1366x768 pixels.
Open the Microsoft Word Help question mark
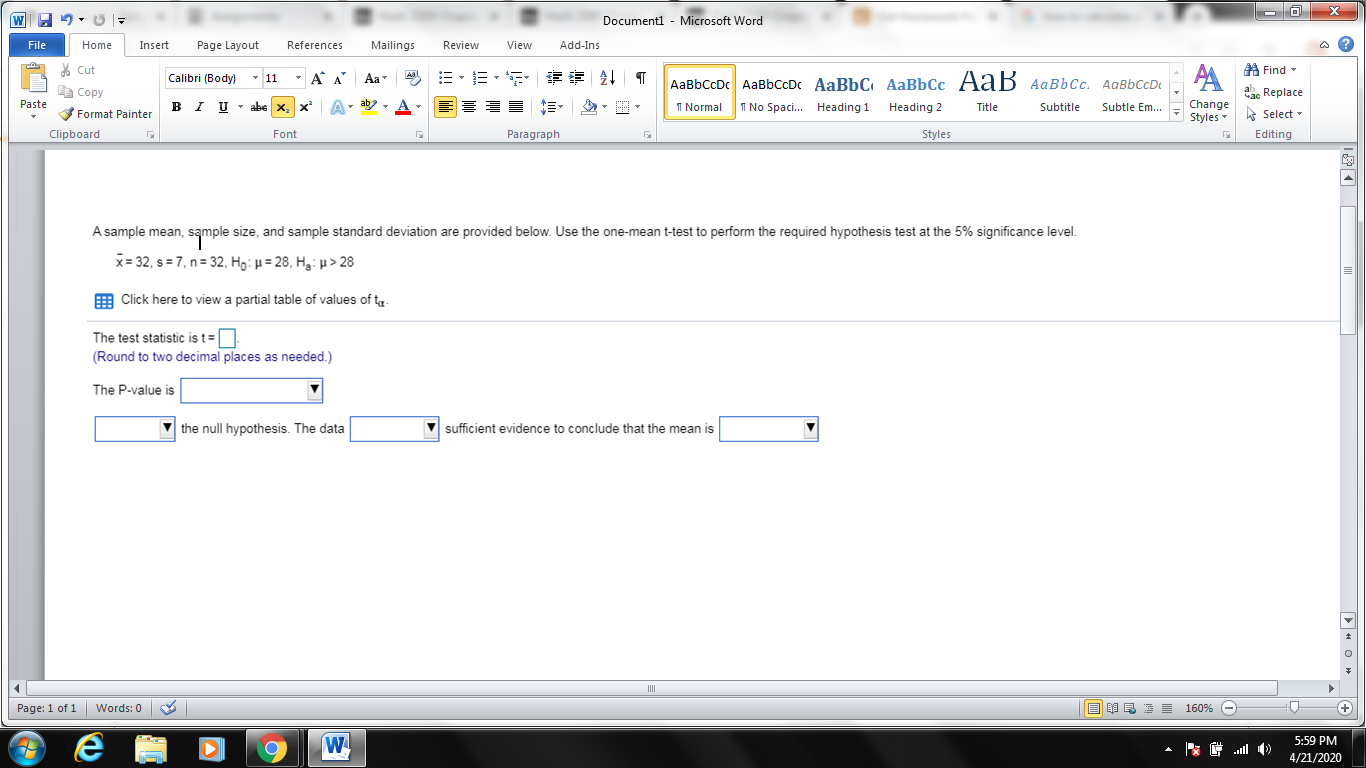tap(1345, 44)
